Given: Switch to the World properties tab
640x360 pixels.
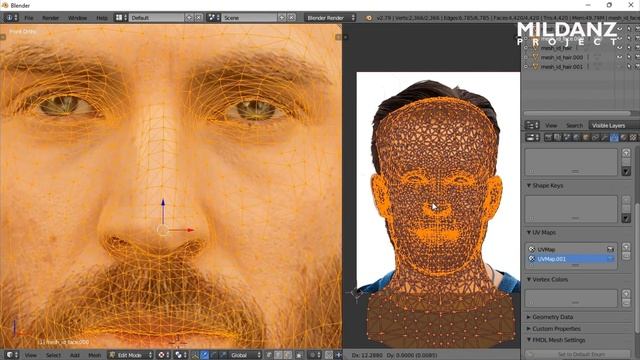Looking at the screenshot, I should (x=576, y=138).
